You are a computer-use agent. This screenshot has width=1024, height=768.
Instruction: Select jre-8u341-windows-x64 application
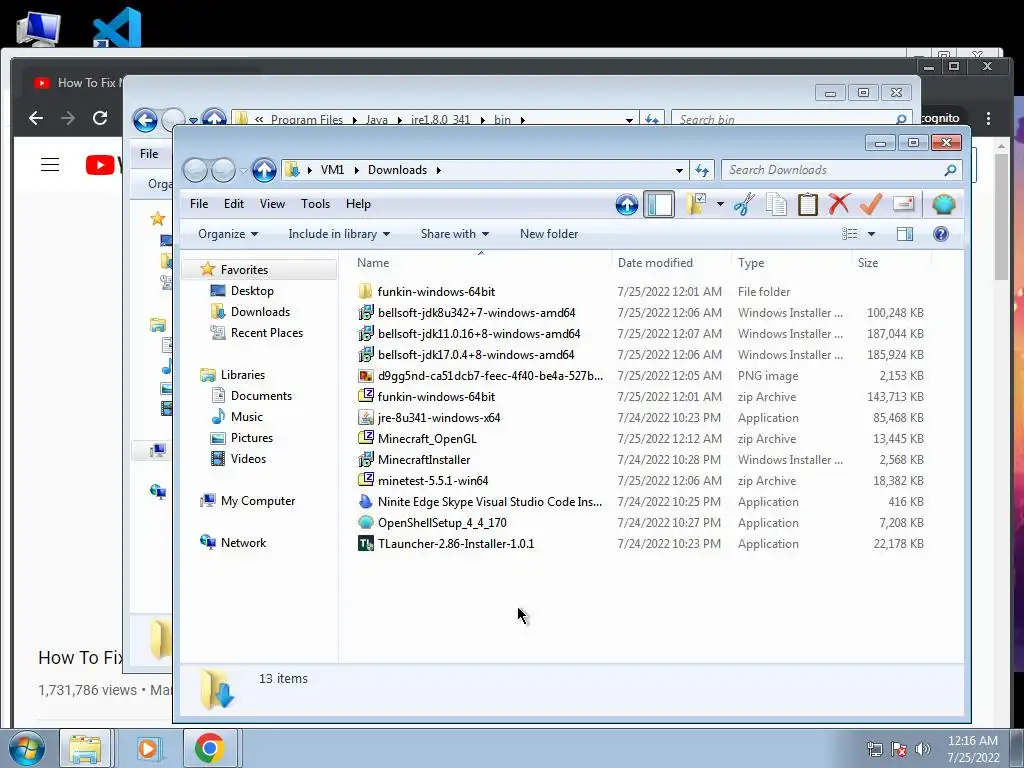point(439,417)
